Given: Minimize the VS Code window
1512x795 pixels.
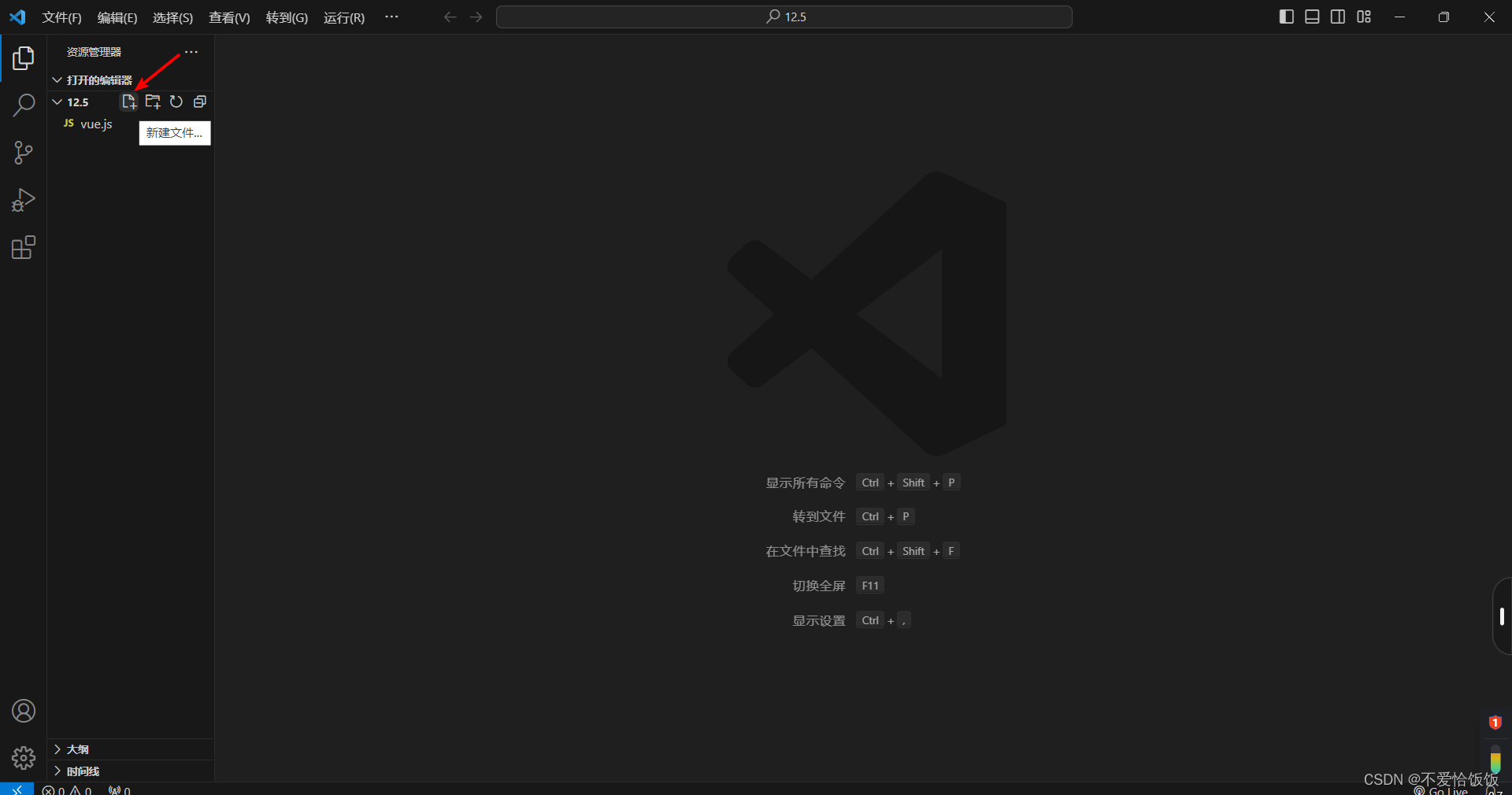Looking at the screenshot, I should (1399, 17).
